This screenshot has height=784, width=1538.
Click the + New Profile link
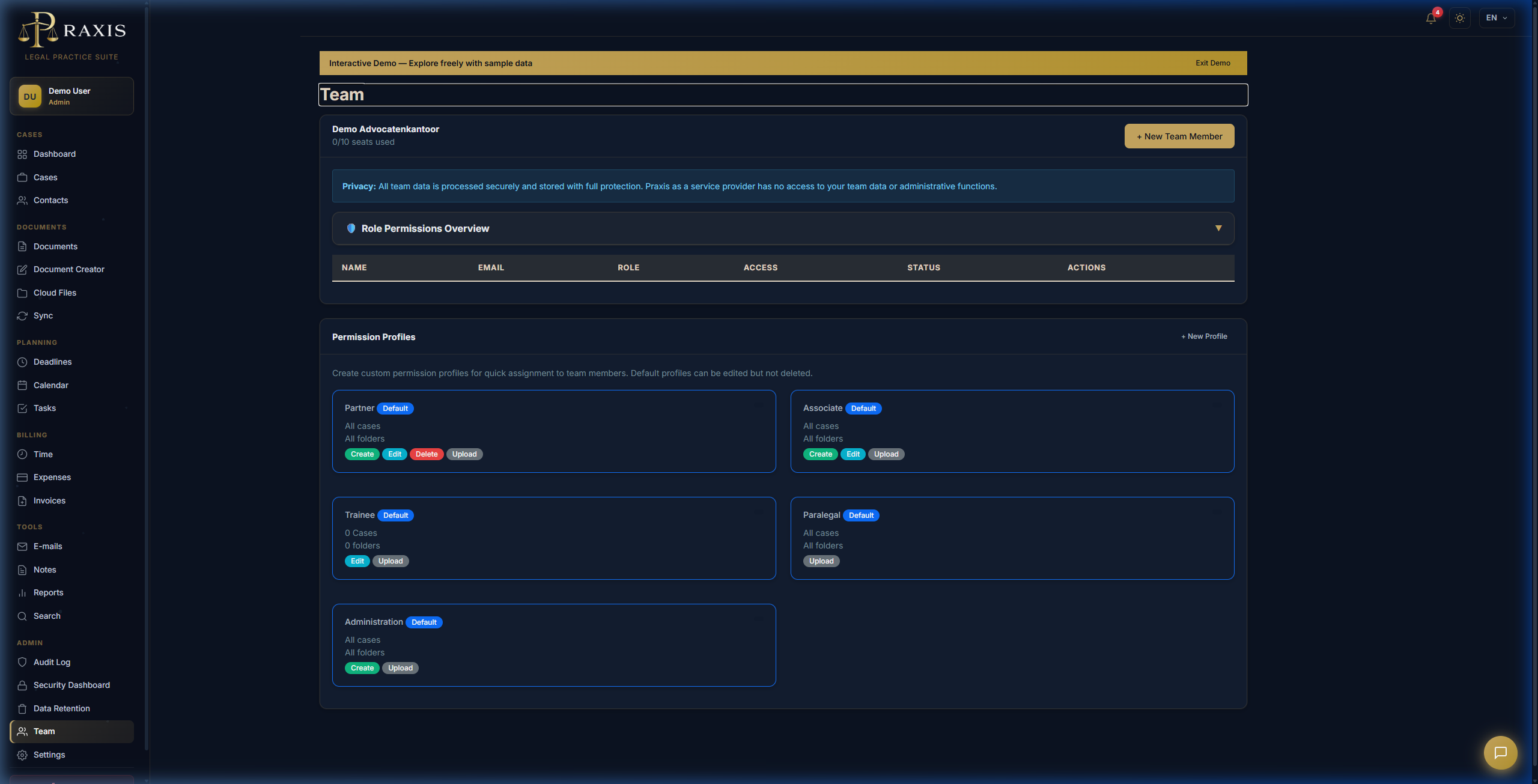click(x=1204, y=336)
